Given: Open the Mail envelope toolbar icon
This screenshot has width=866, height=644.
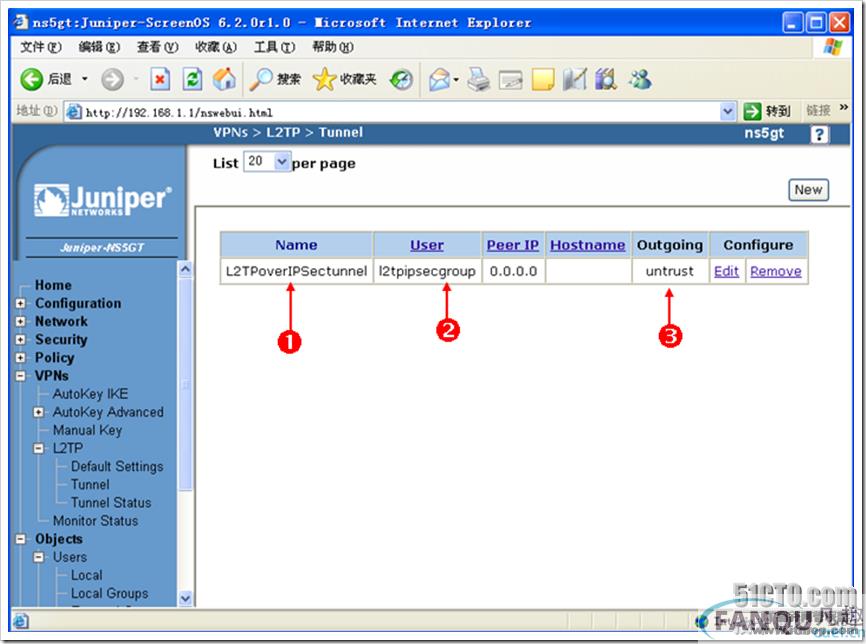Looking at the screenshot, I should 439,79.
